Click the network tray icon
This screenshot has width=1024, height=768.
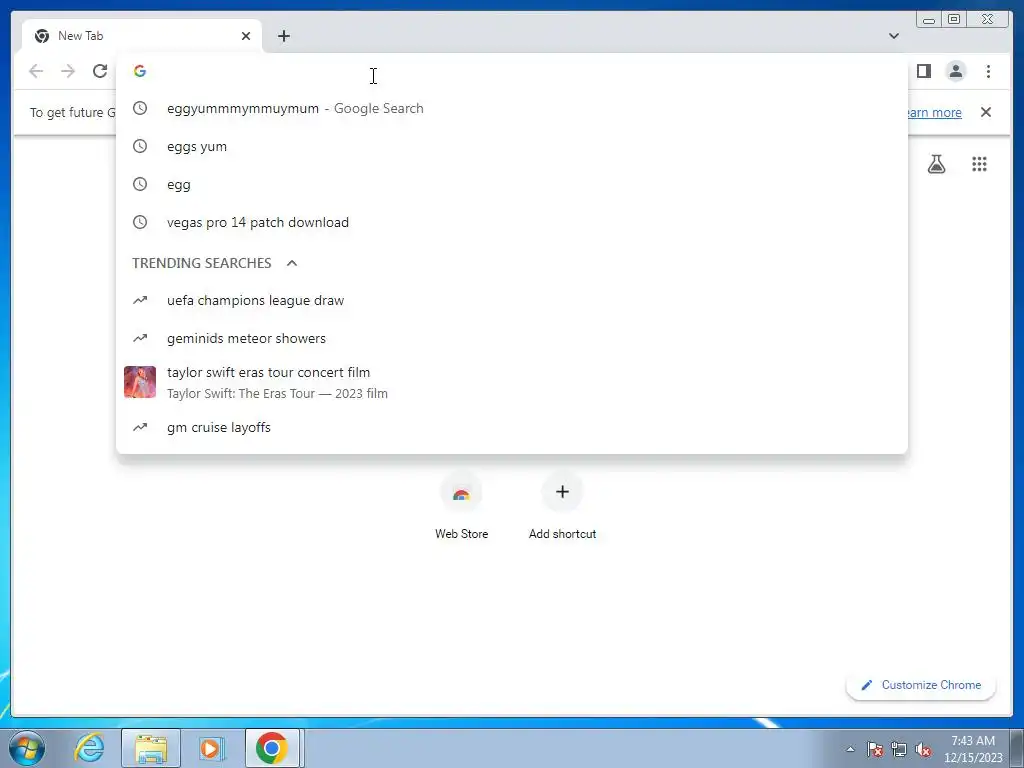pyautogui.click(x=899, y=749)
